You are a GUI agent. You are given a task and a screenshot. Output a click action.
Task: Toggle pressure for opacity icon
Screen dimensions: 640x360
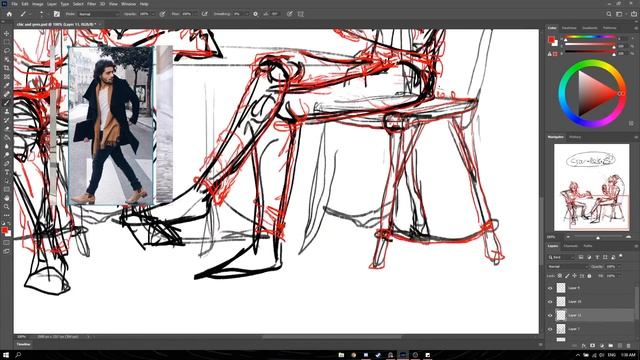(x=162, y=14)
